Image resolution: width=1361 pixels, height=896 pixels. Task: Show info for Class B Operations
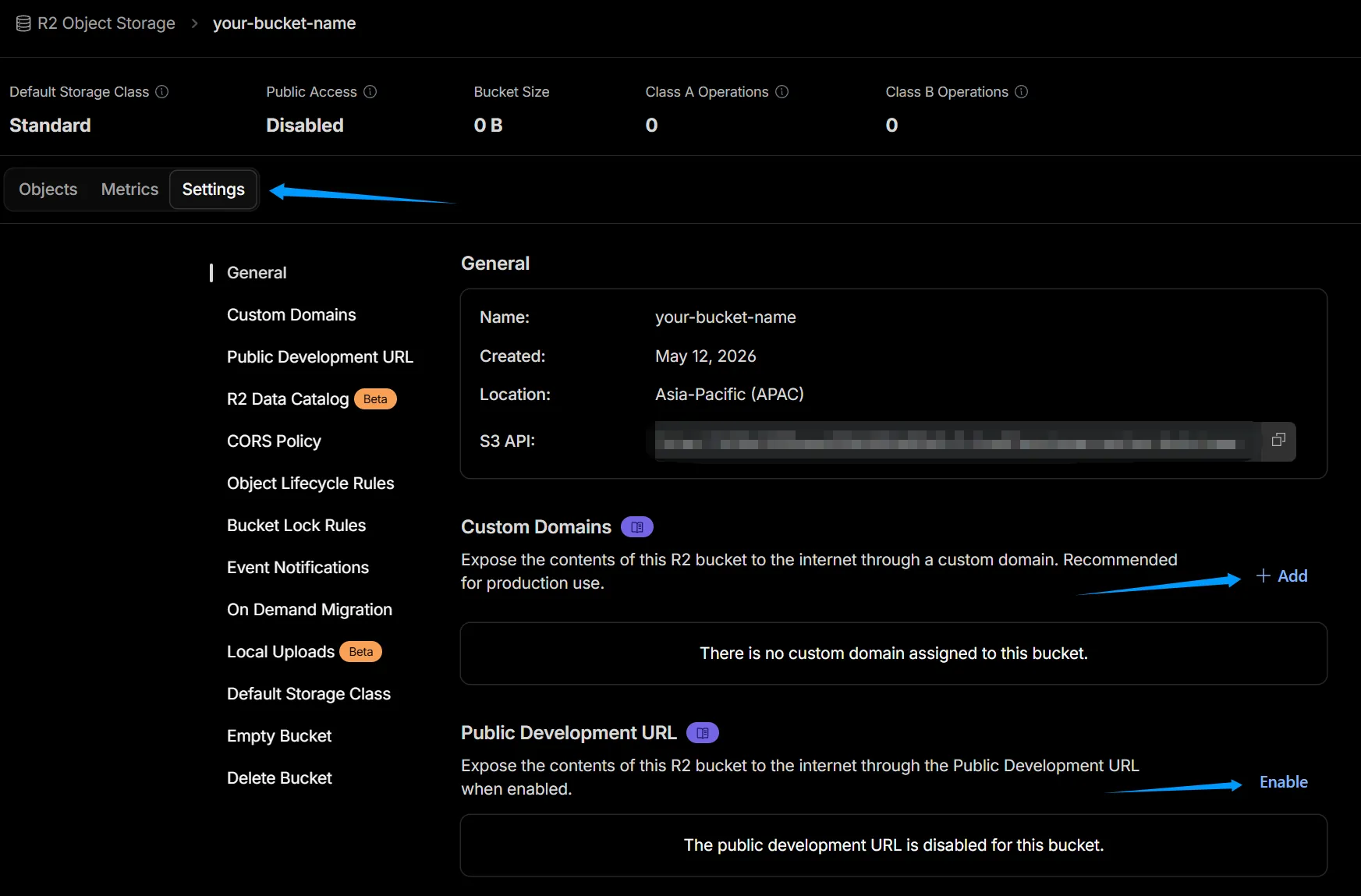[x=1022, y=92]
